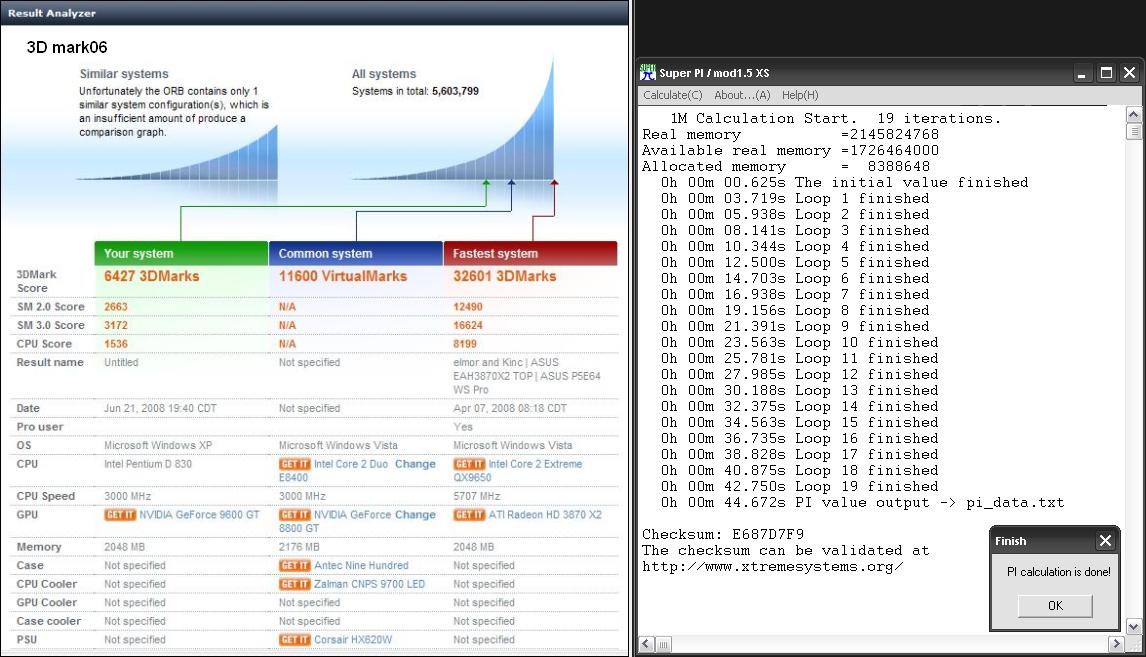The height and width of the screenshot is (657, 1146).
Task: Click the Super PI vertical scrollbar thumb
Action: [x=1133, y=131]
